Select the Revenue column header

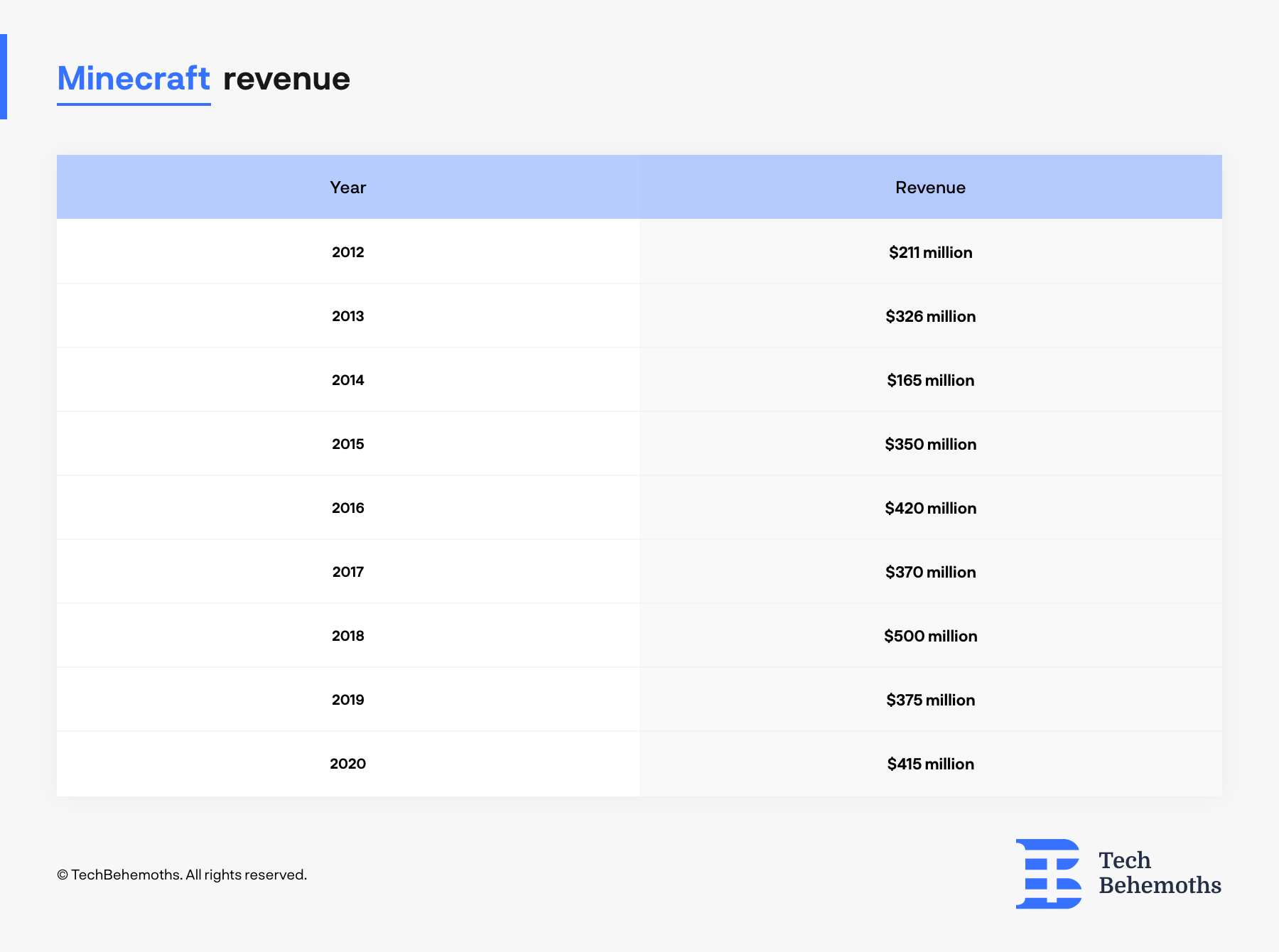pos(931,187)
